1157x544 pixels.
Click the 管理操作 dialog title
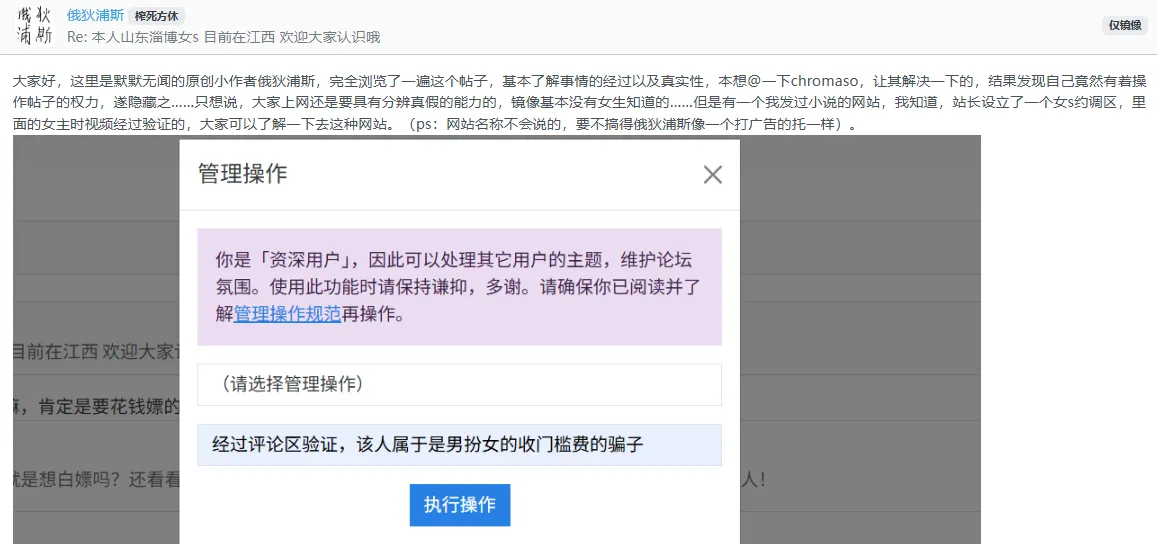point(243,174)
